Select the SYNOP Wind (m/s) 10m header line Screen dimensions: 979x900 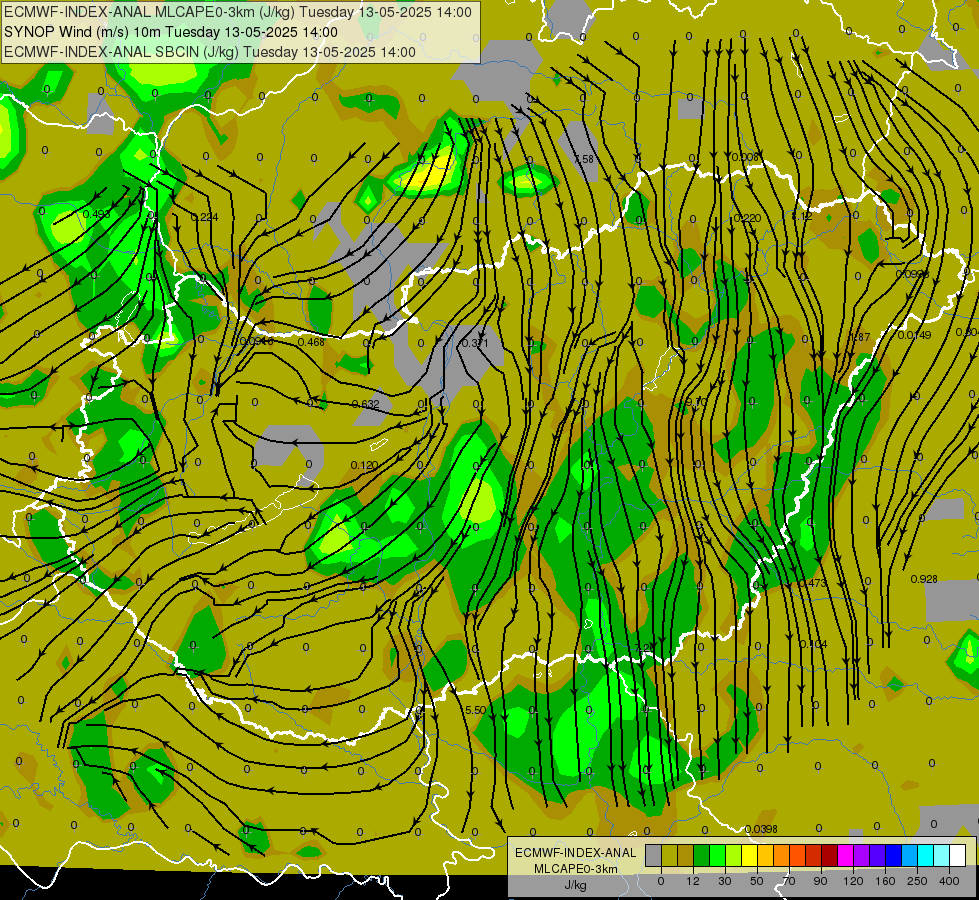171,32
